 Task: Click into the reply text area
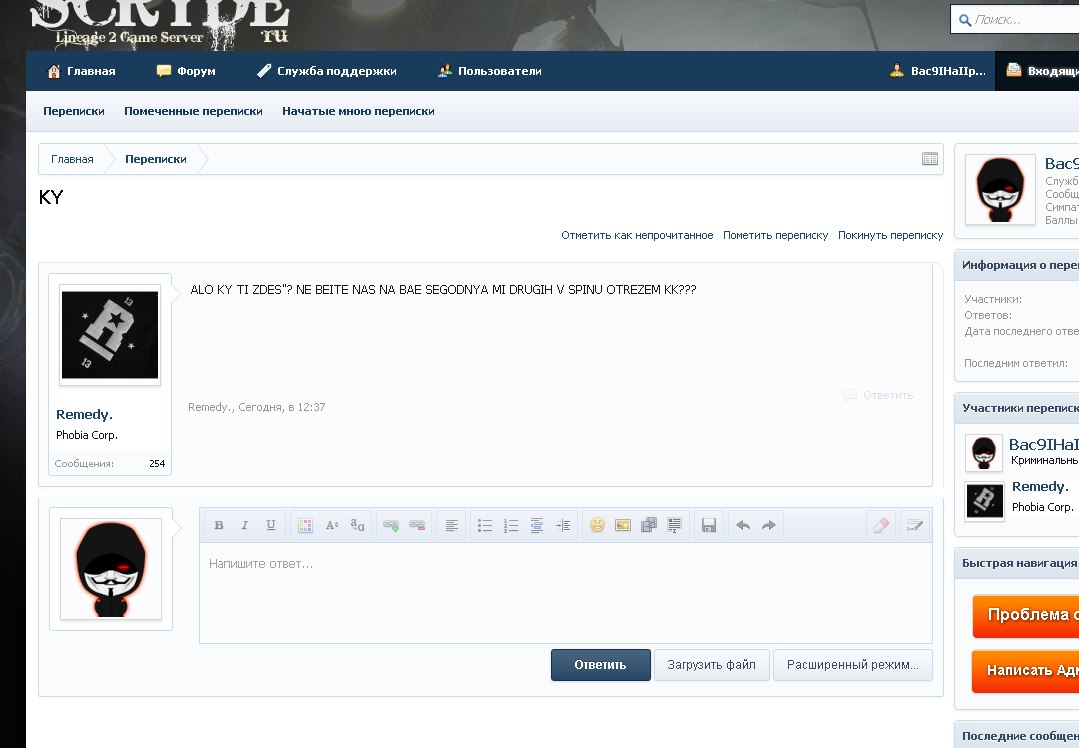565,592
